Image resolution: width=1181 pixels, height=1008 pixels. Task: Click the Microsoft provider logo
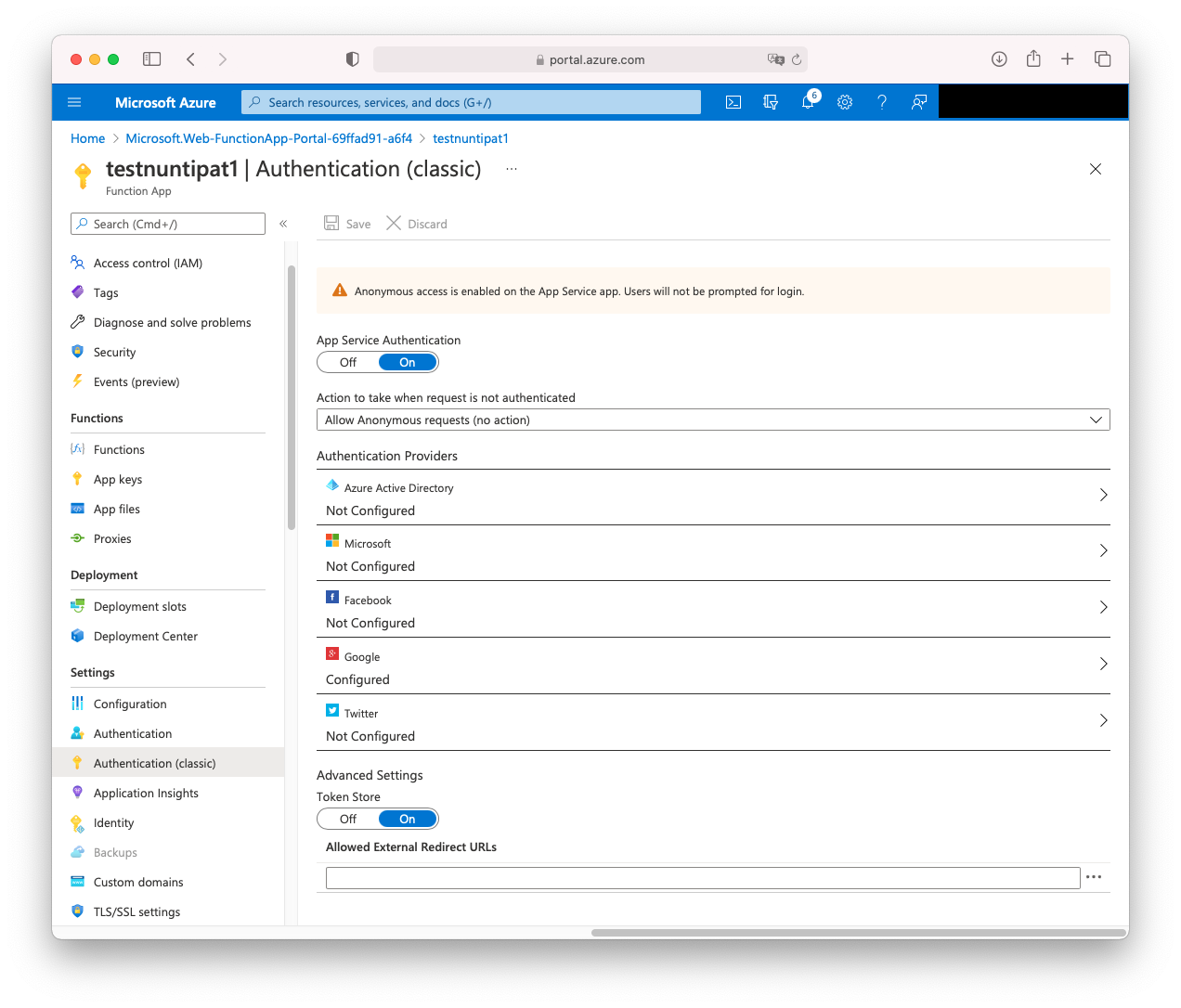pos(332,541)
